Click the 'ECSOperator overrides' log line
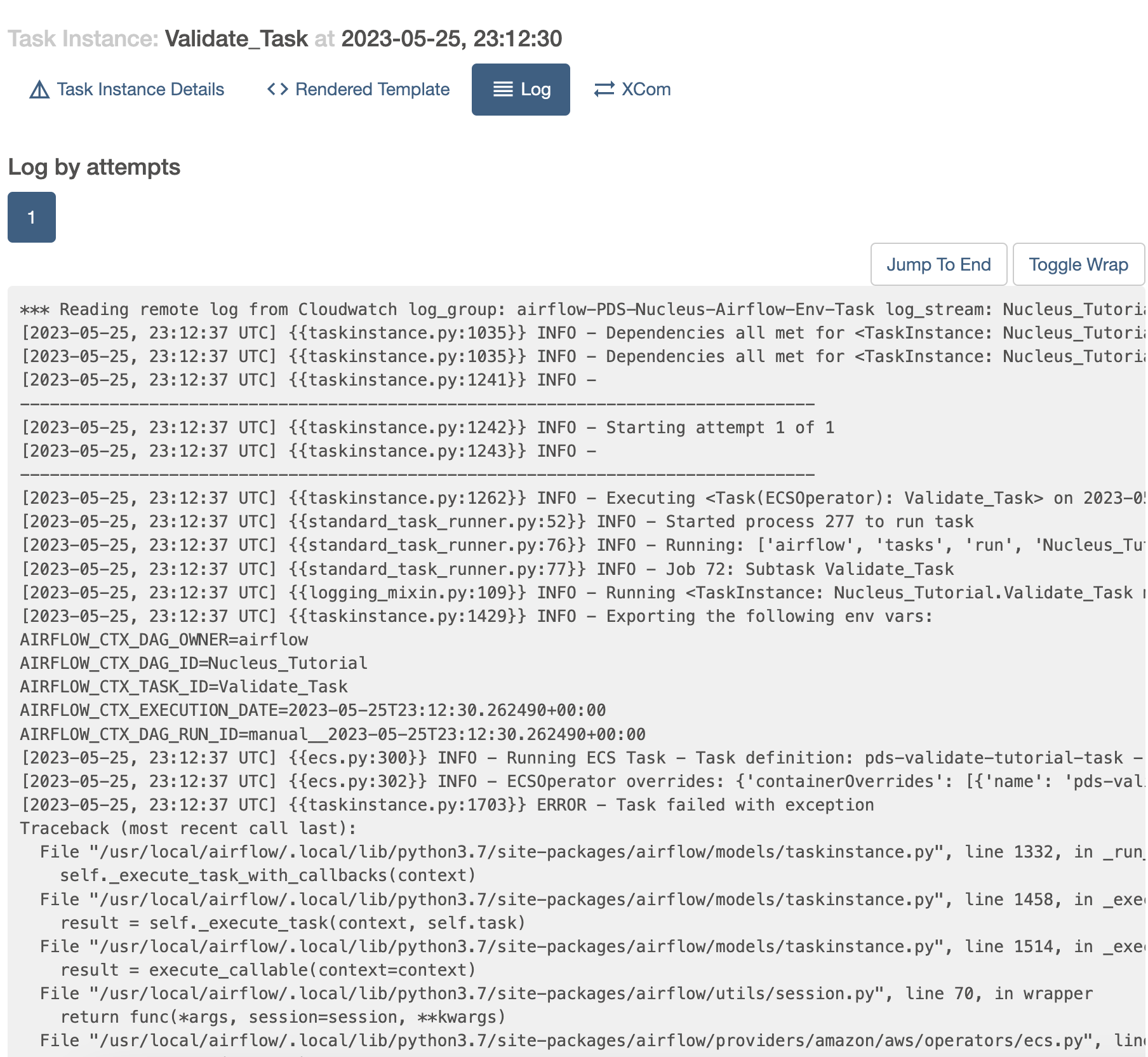Screen dimensions: 1148x1057 point(582,781)
